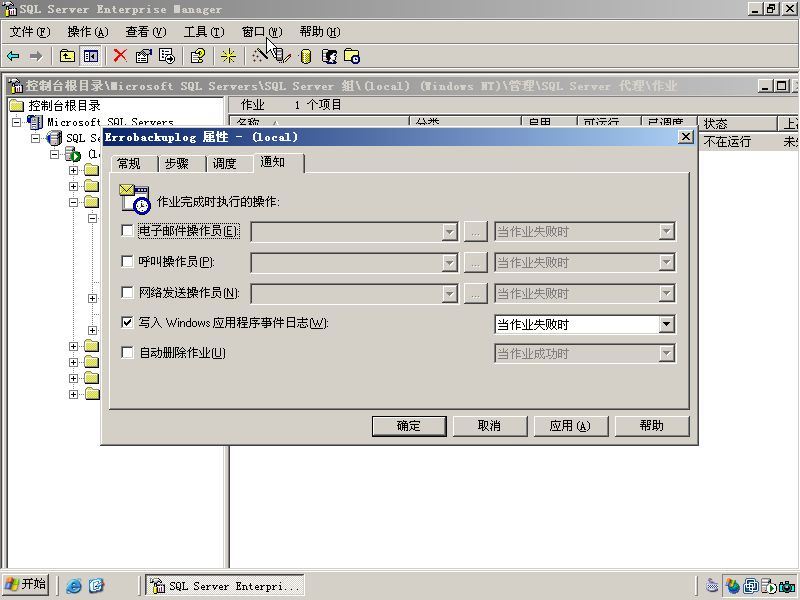Enable the 网络发送操作员 checkbox
The width and height of the screenshot is (800, 600).
point(127,292)
